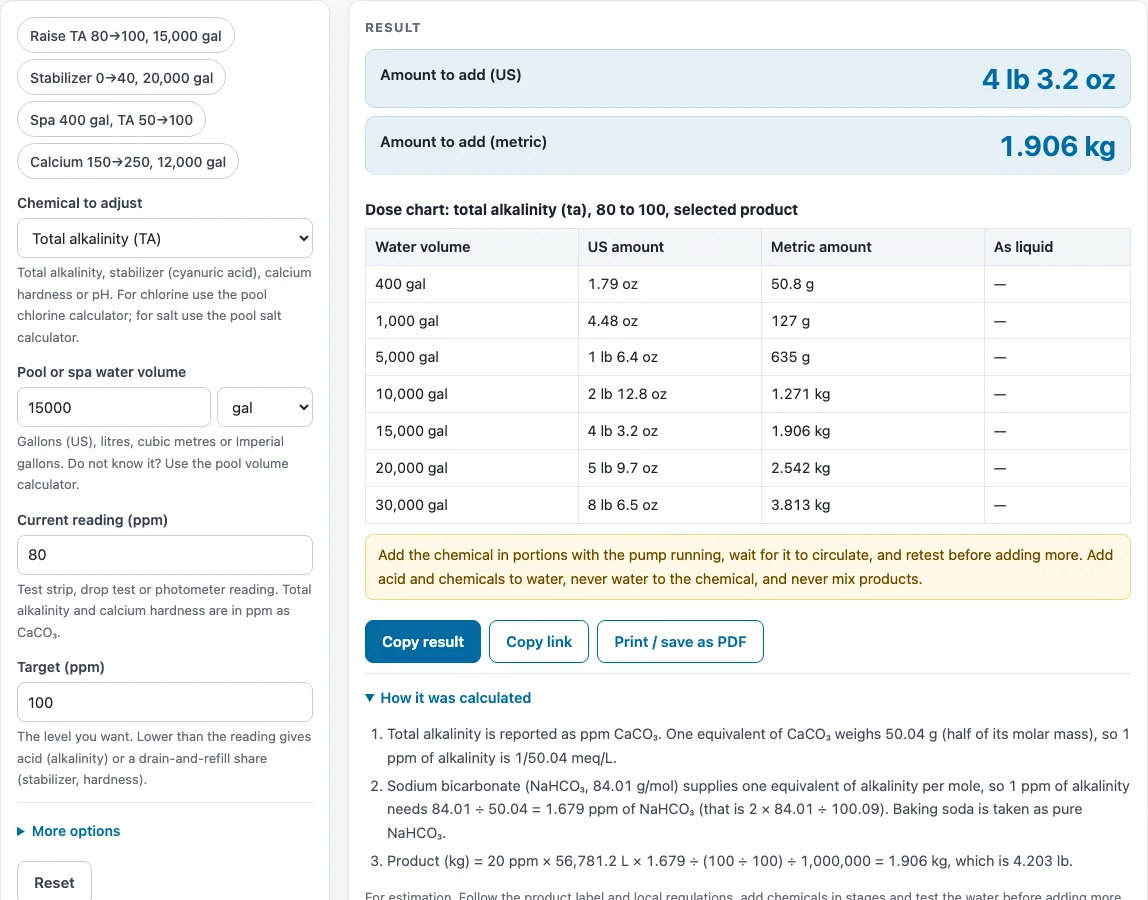1148x900 pixels.
Task: Click the Reset button
Action: [x=54, y=882]
